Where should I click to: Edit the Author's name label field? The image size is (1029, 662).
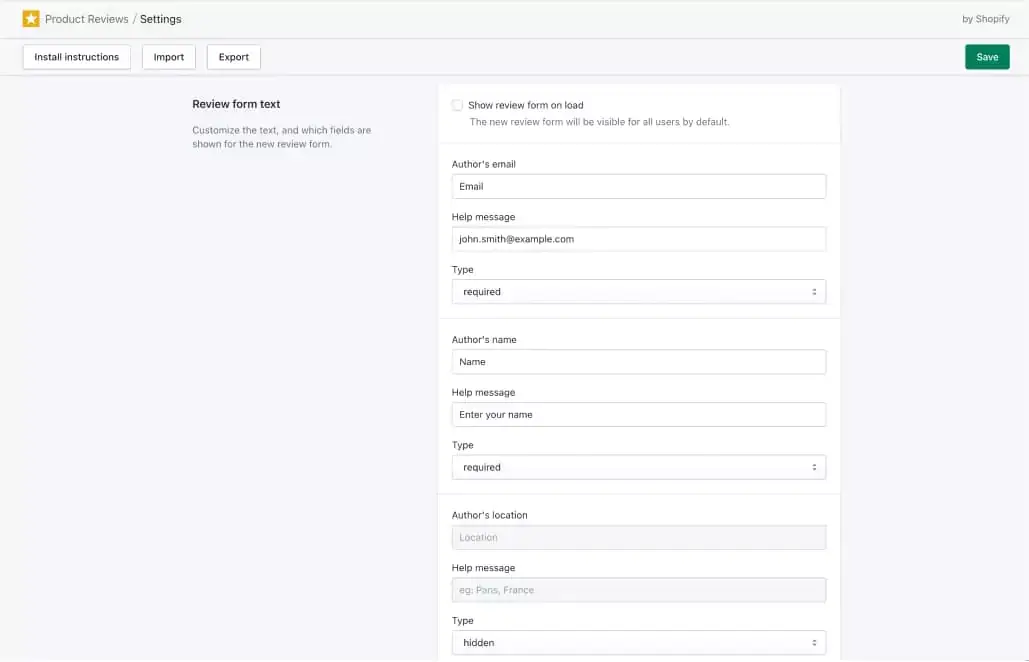tap(639, 362)
